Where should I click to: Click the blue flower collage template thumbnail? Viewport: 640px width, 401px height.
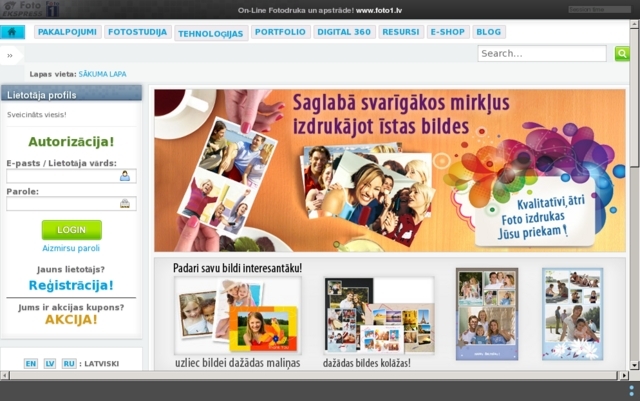coord(573,314)
